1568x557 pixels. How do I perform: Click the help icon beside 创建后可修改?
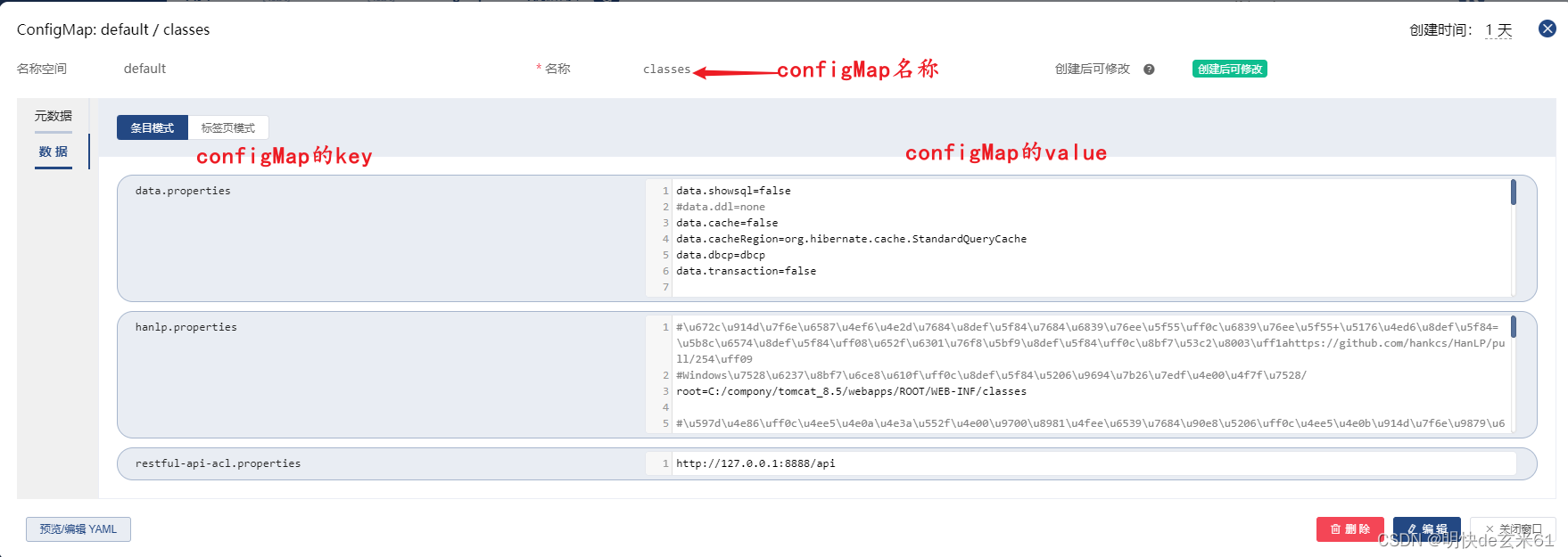coord(1149,70)
